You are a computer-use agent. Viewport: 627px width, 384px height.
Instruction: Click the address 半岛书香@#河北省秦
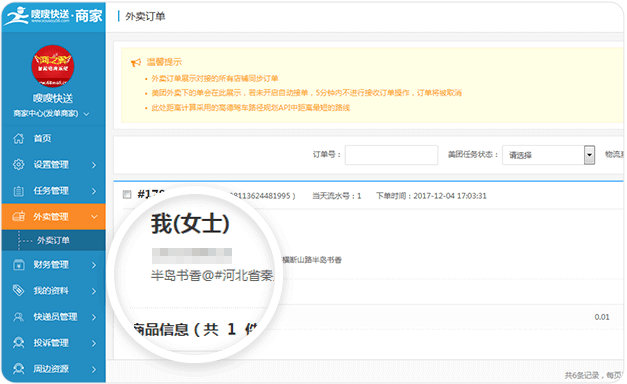(213, 275)
